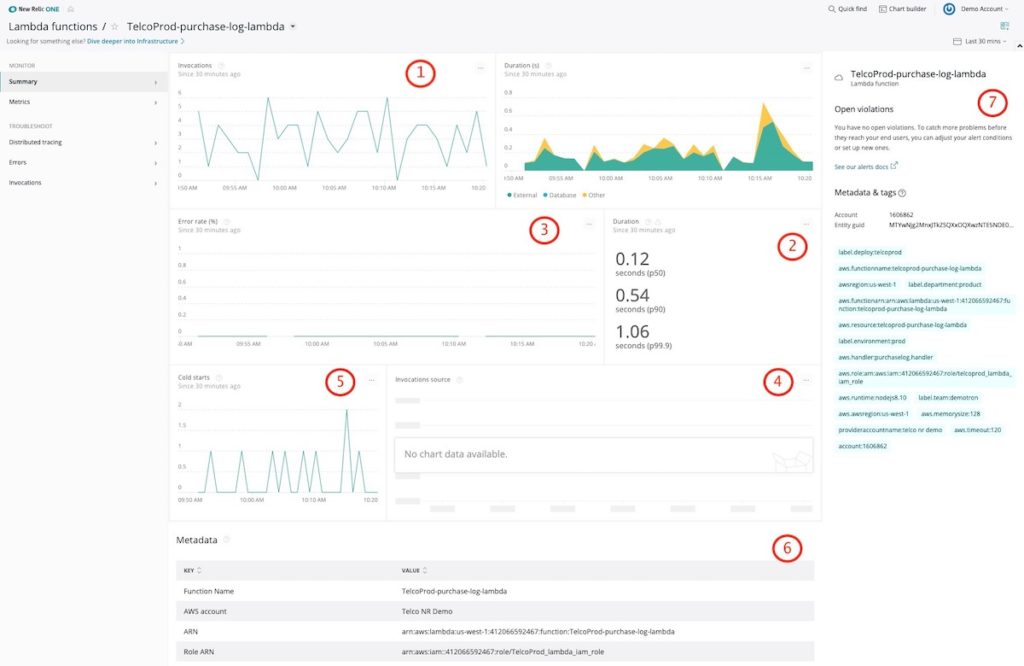Viewport: 1024px width, 666px height.
Task: Click the aws.memorysize:128 tag
Action: (x=950, y=414)
